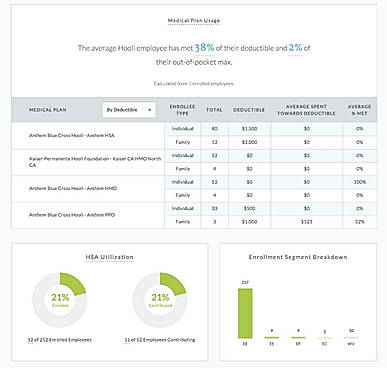The height and width of the screenshot is (368, 387).
Task: Click Anthem HSA Family deductible cell
Action: (249, 142)
